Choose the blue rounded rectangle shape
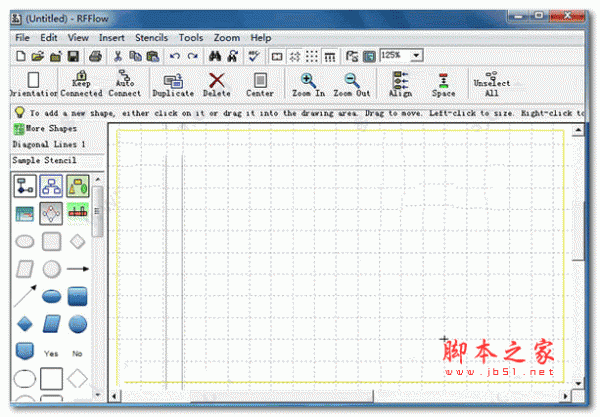Viewport: 600px width, 417px height. (78, 296)
